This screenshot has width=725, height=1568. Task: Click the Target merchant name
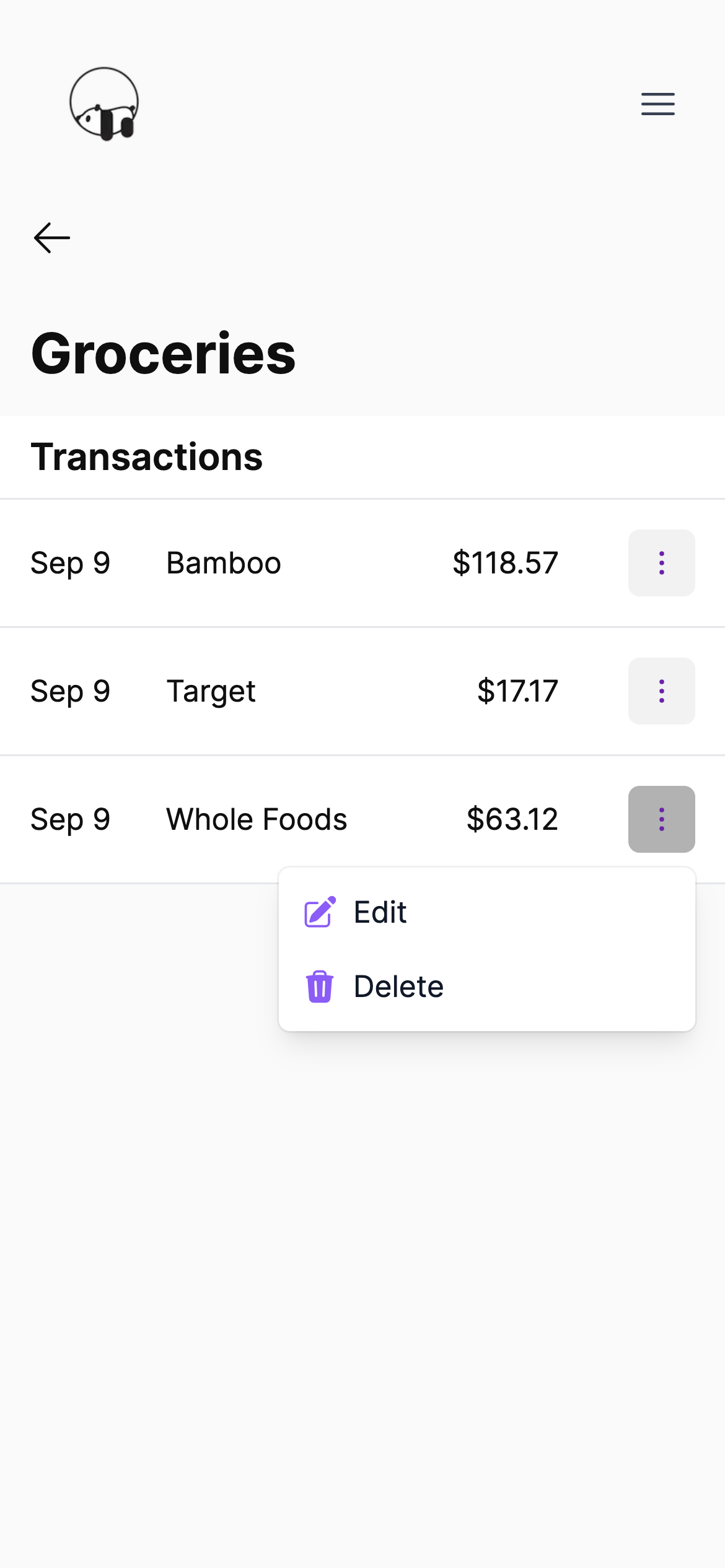(x=211, y=692)
